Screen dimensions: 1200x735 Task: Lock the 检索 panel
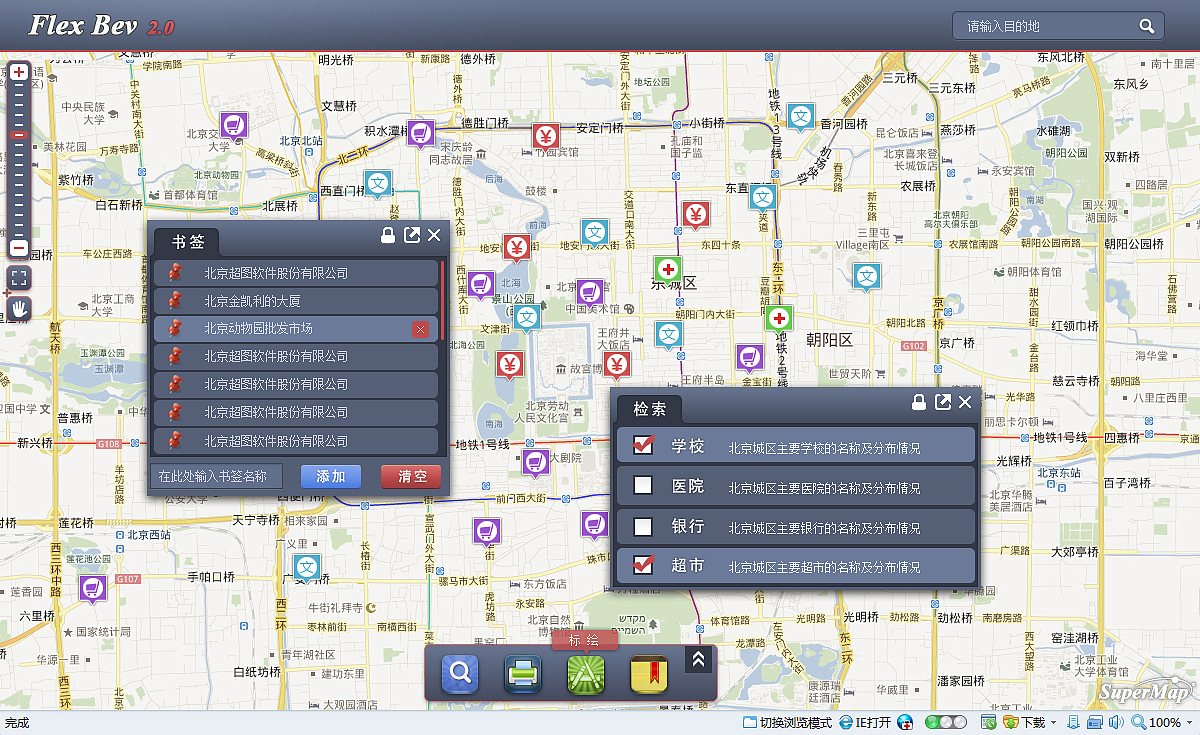pyautogui.click(x=919, y=402)
